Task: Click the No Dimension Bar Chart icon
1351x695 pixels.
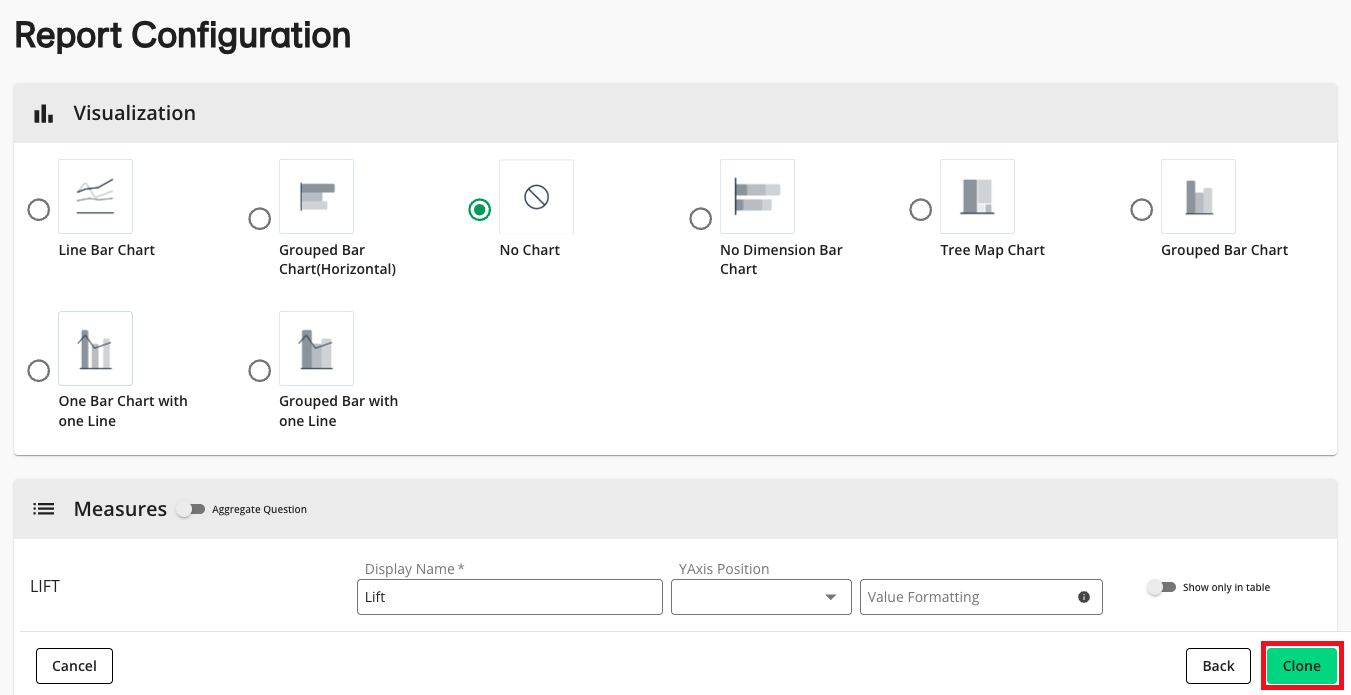Action: pyautogui.click(x=757, y=196)
